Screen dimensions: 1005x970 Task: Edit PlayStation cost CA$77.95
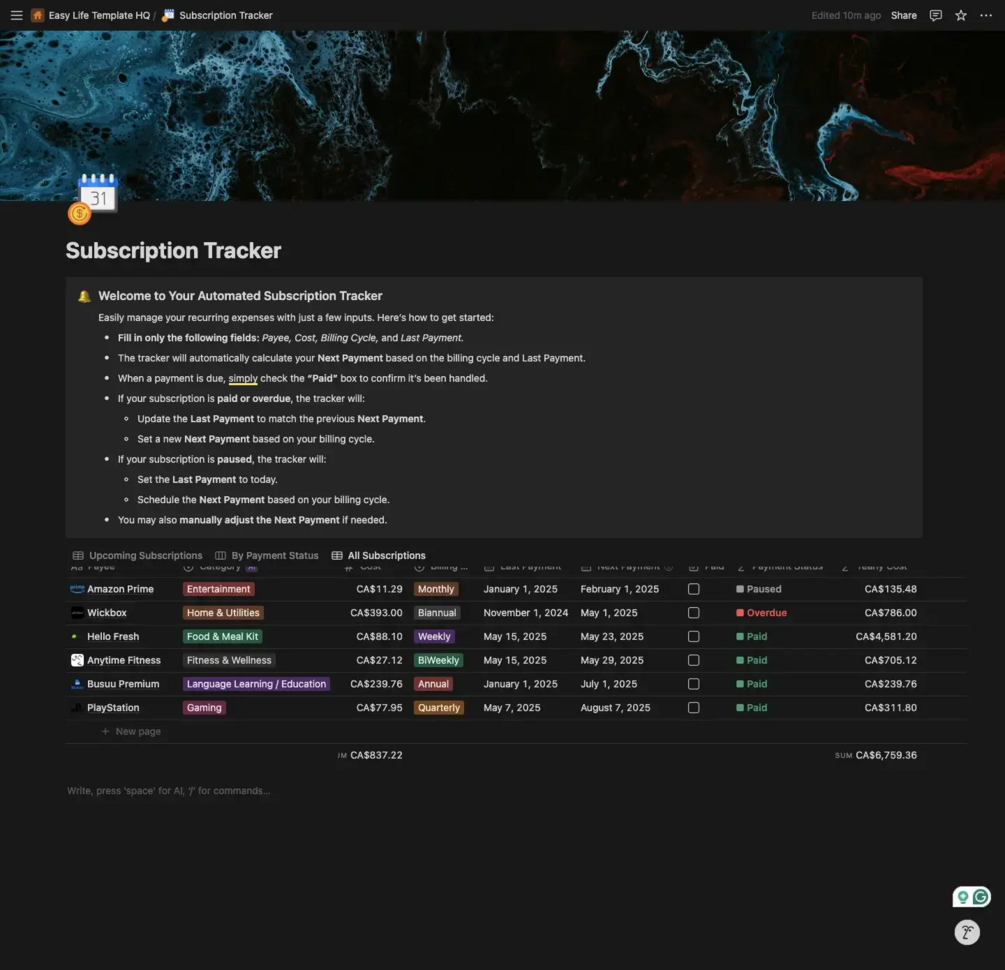coord(379,708)
